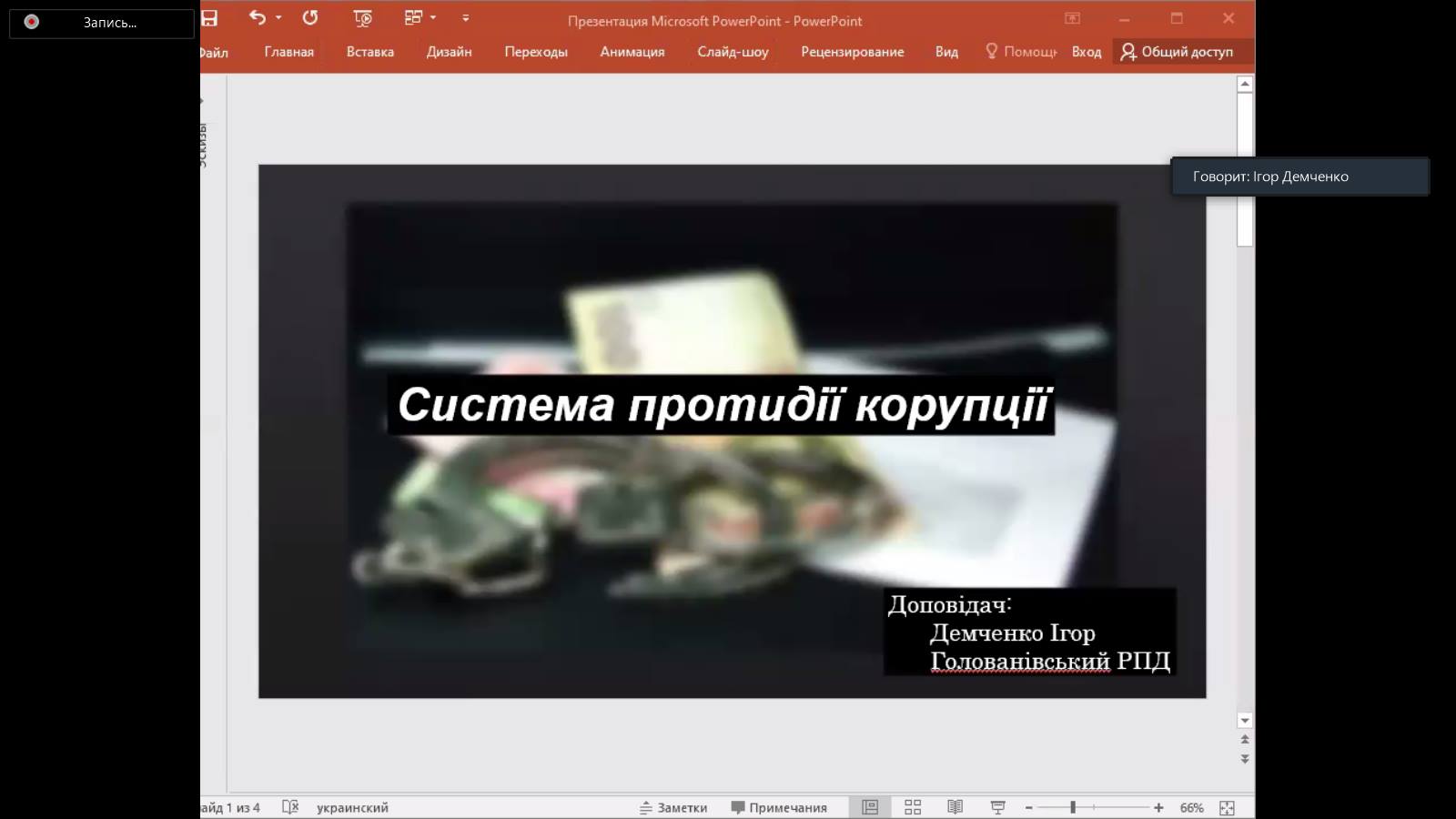The width and height of the screenshot is (1456, 819).
Task: Switch to Reading view icon
Action: (x=955, y=807)
